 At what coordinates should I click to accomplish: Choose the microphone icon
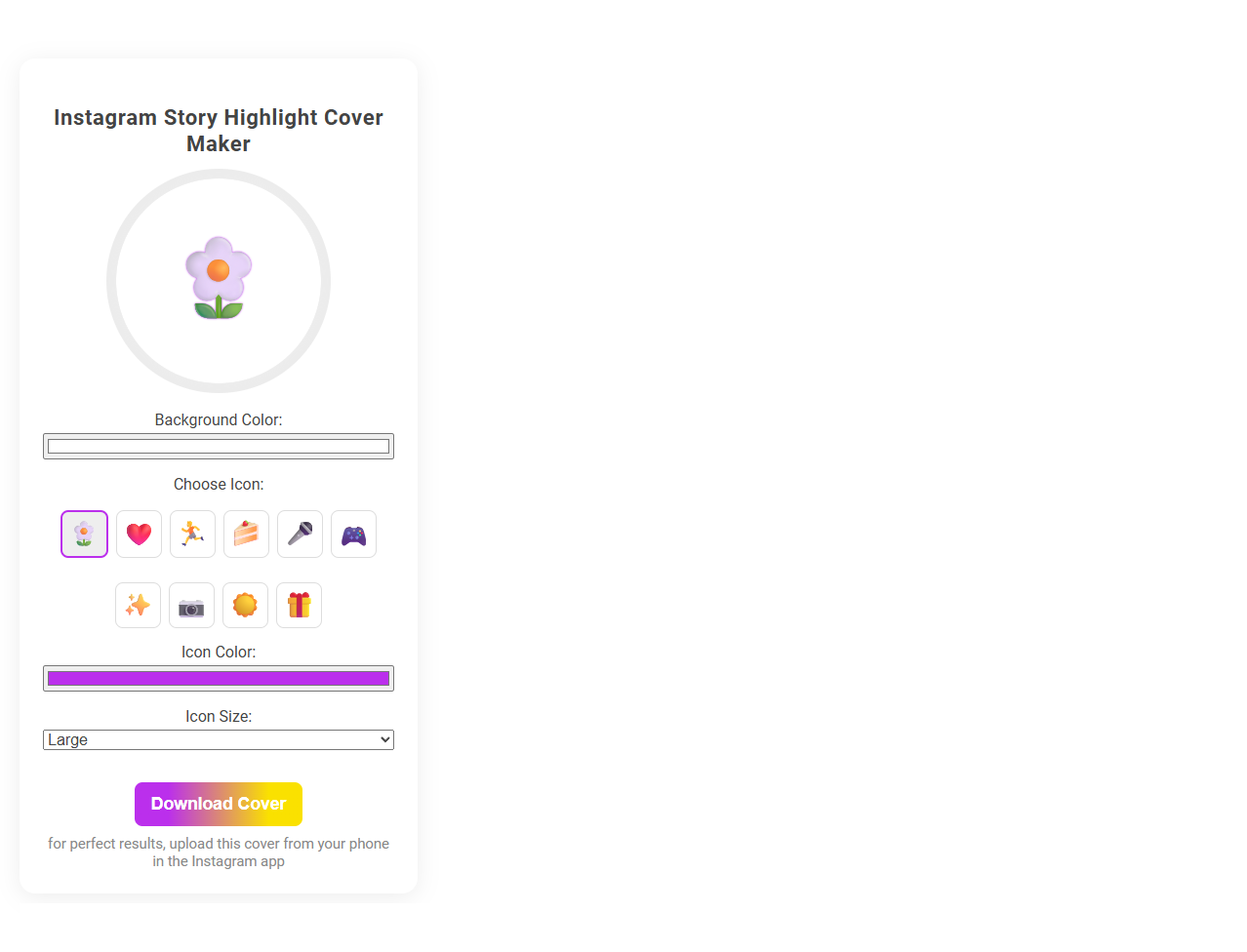[300, 534]
